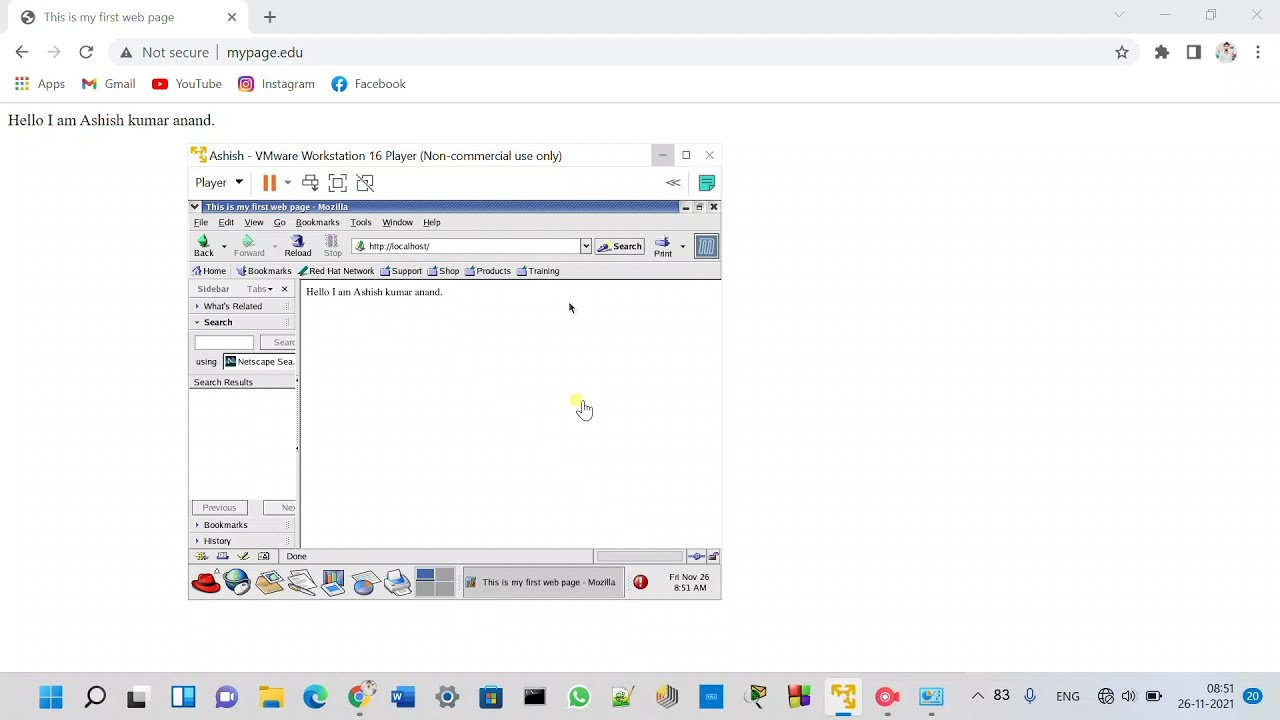Open Player dropdown menu in VMware
The height and width of the screenshot is (720, 1280).
click(219, 183)
